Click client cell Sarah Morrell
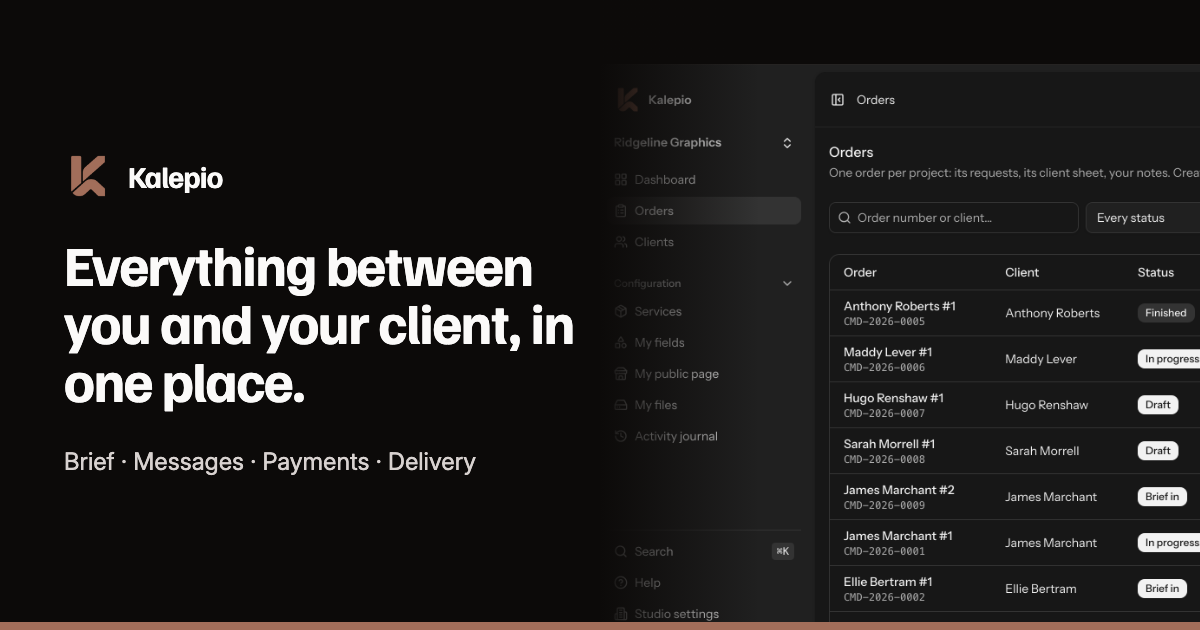1200x630 pixels. coord(1042,451)
